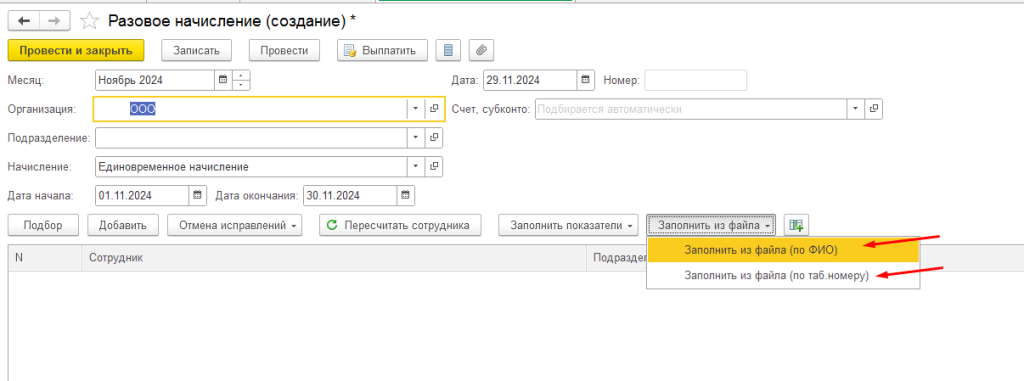The width and height of the screenshot is (1024, 381).
Task: Add a row with Добавить button
Action: point(123,225)
